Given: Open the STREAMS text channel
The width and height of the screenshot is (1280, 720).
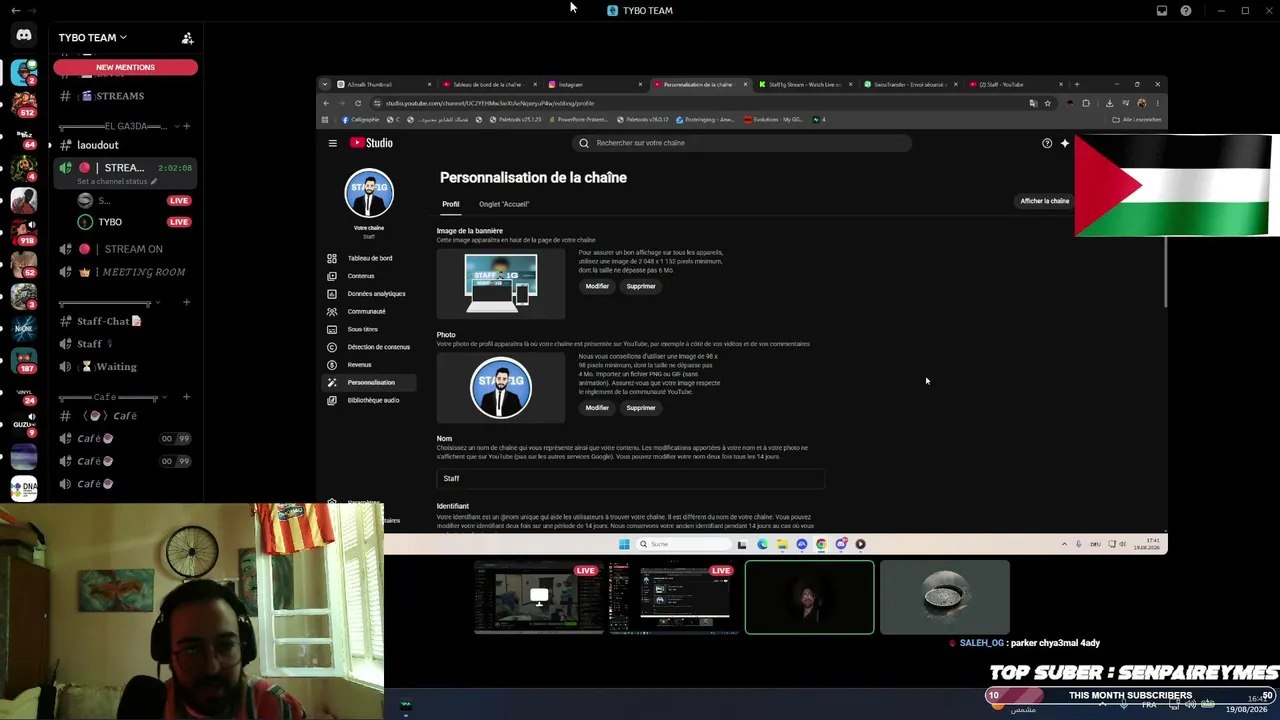Looking at the screenshot, I should click(x=125, y=96).
